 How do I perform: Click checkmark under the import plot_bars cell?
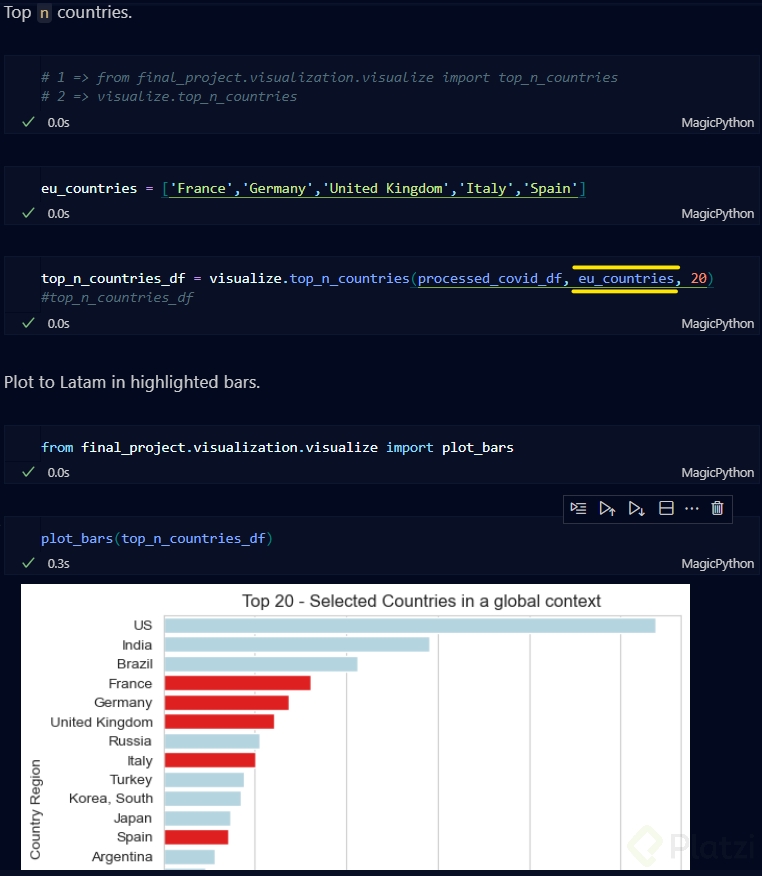(28, 472)
